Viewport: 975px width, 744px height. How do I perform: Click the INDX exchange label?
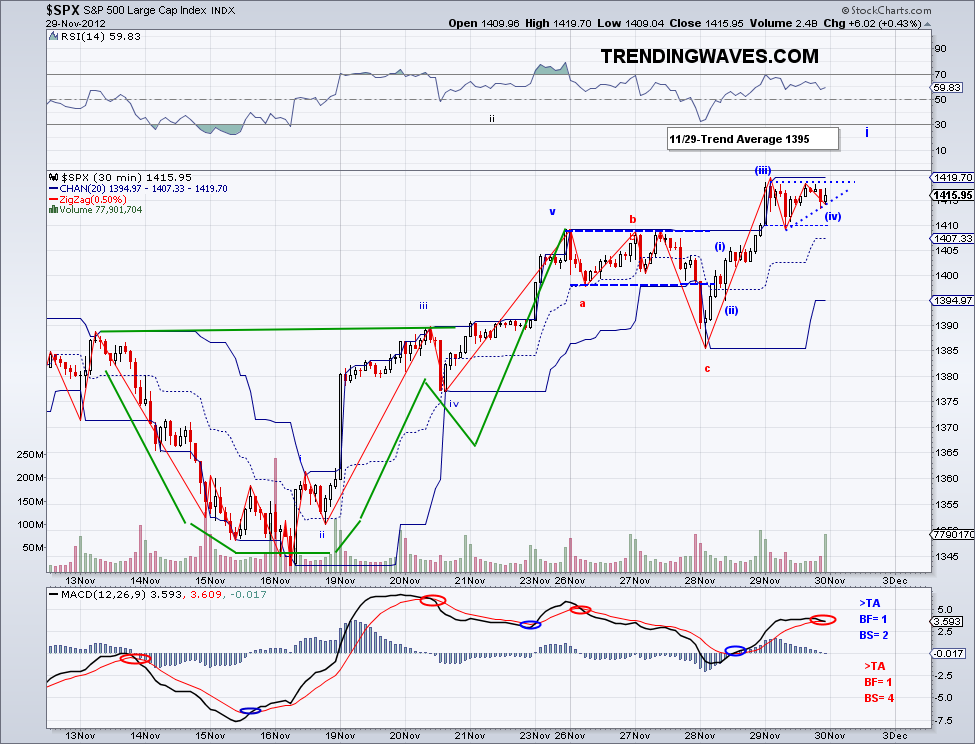pyautogui.click(x=223, y=11)
